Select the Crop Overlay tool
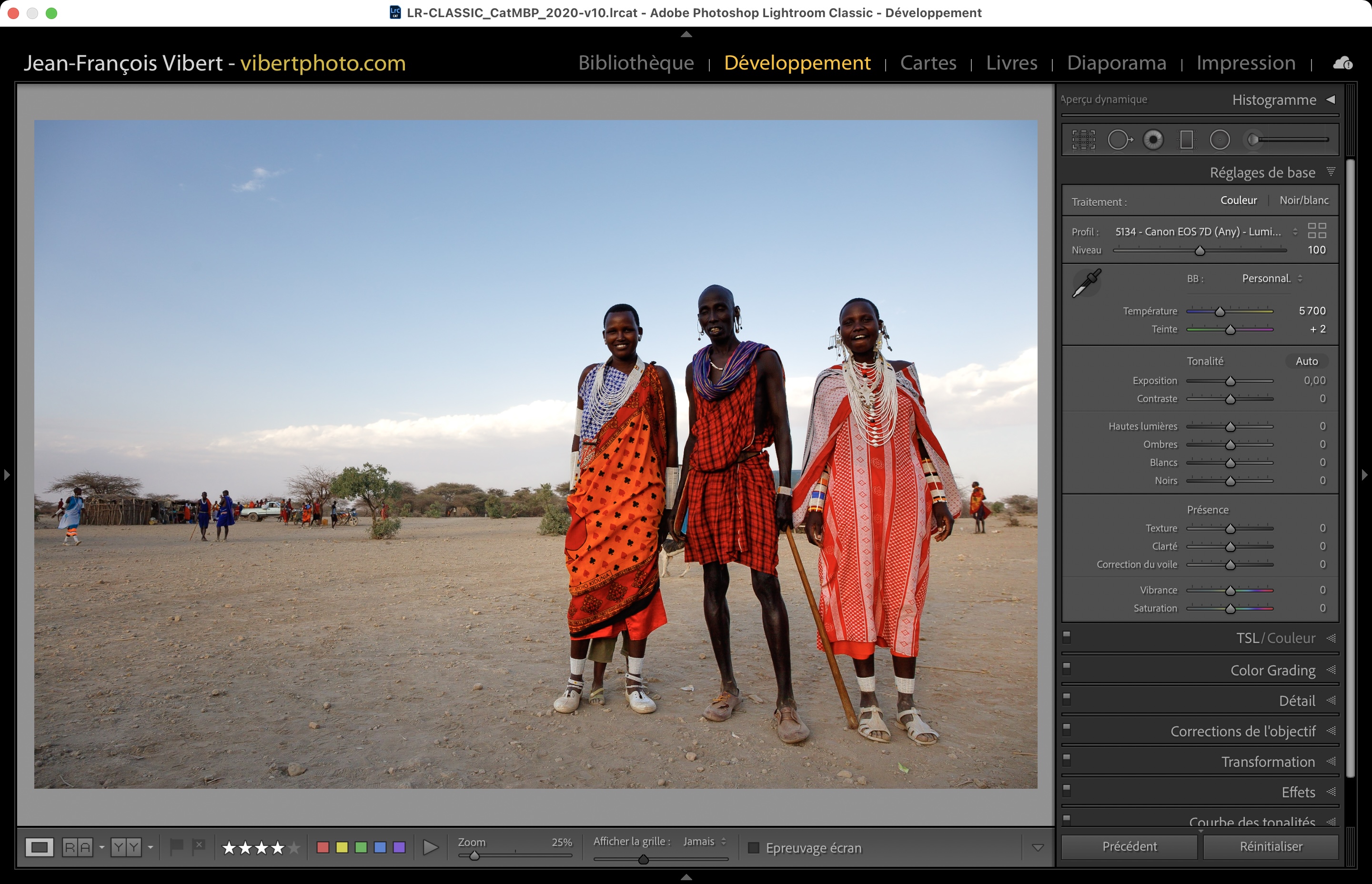 (1083, 140)
